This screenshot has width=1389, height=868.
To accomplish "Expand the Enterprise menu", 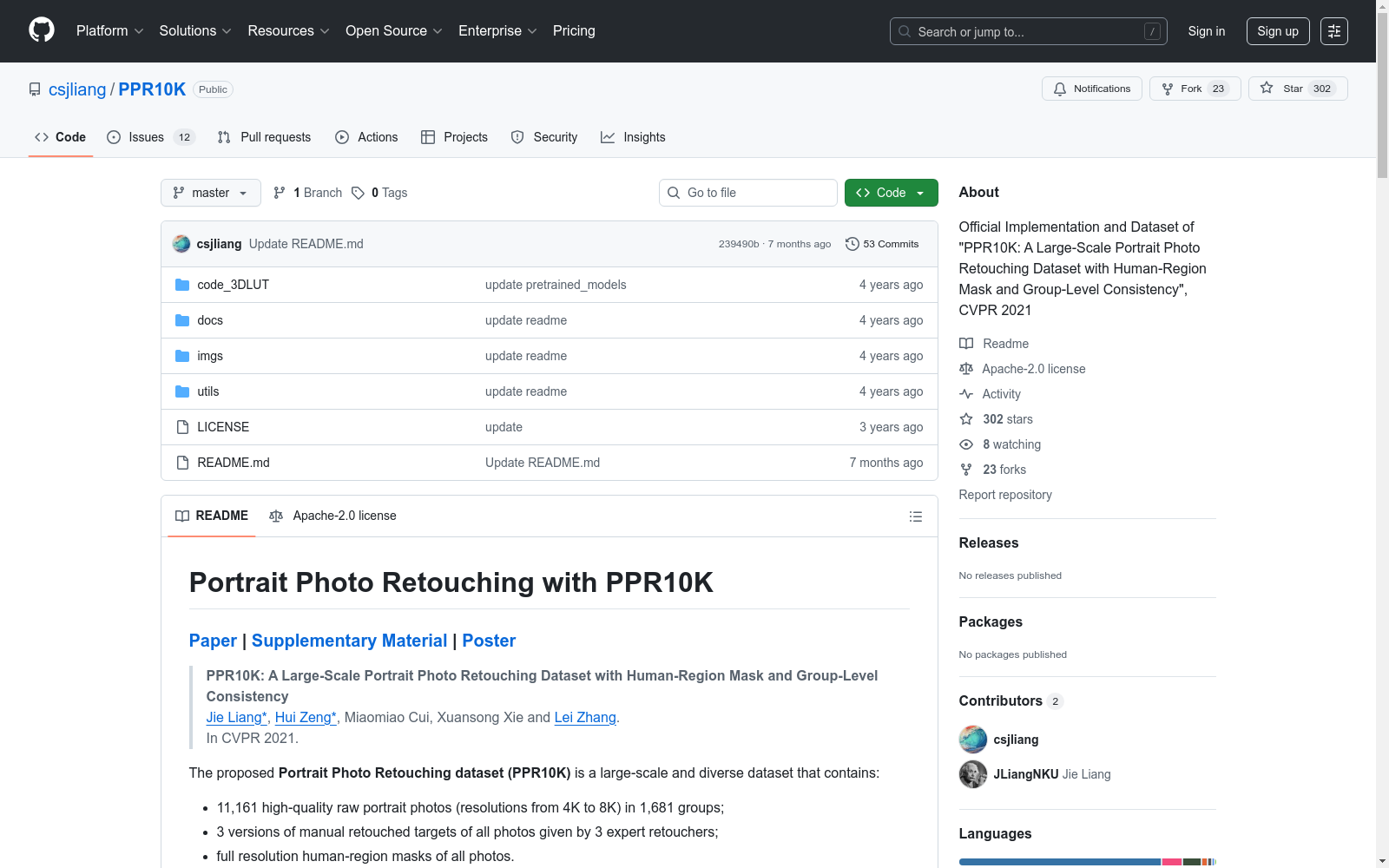I will pos(497,31).
